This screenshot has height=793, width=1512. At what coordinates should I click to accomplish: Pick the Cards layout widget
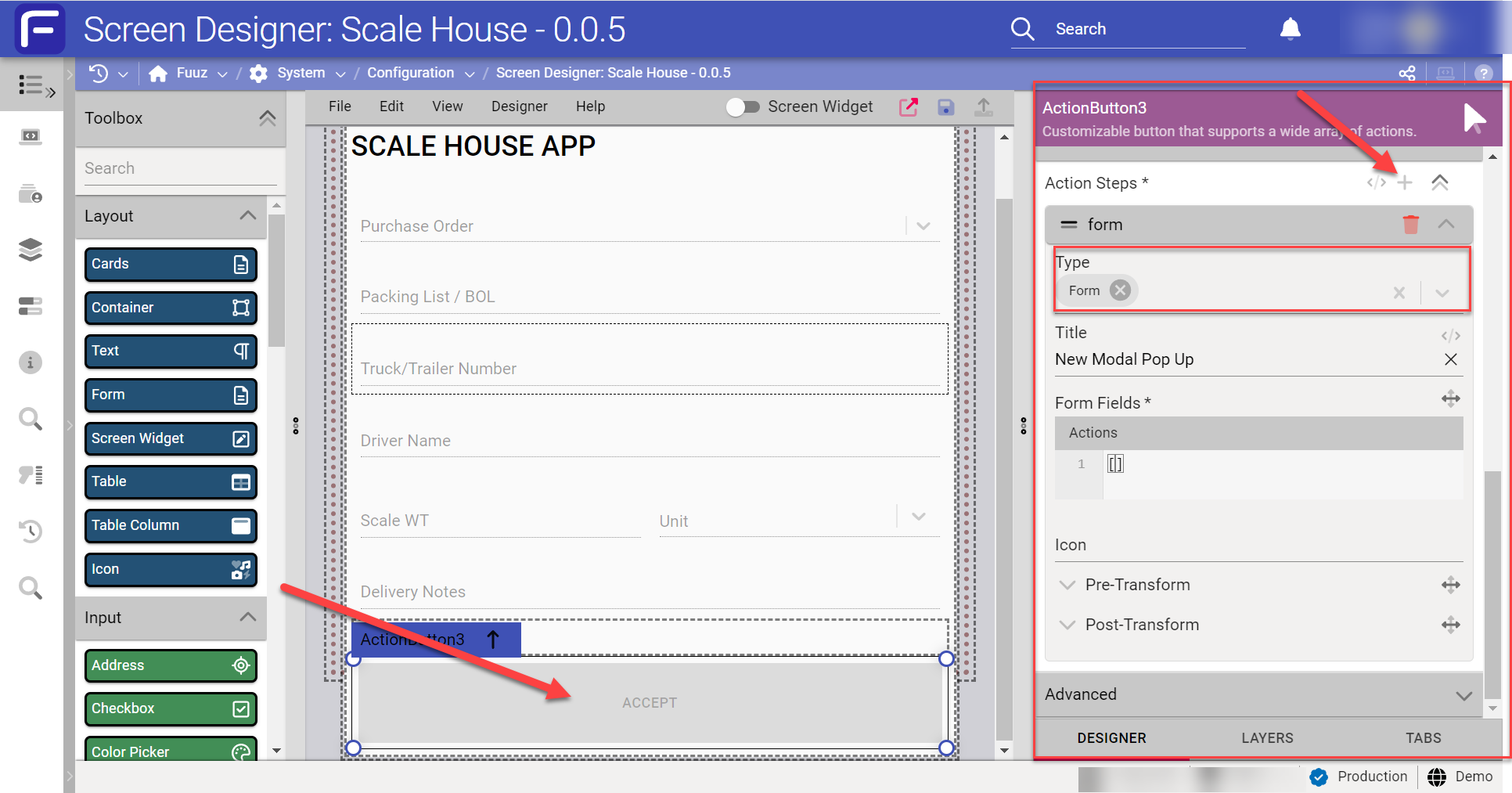[171, 265]
